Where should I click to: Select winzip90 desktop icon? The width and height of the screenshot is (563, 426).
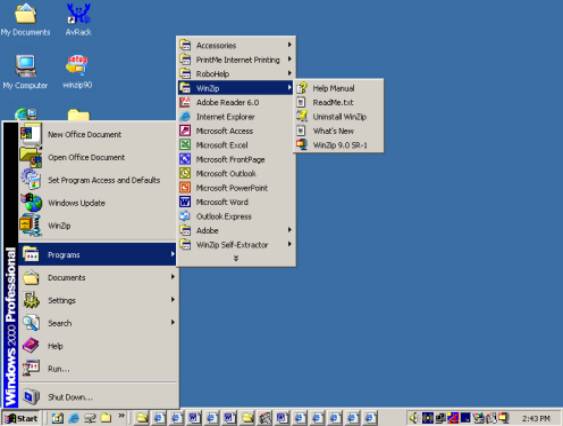(x=77, y=72)
